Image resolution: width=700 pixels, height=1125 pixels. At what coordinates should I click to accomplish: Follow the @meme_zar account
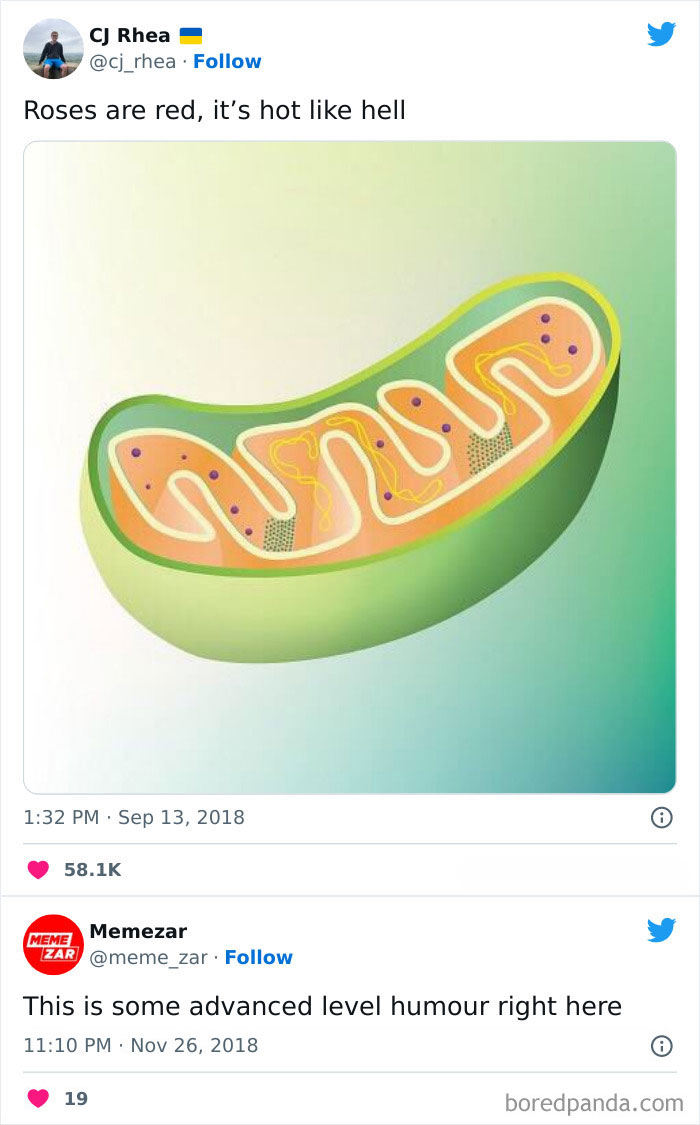tap(258, 957)
